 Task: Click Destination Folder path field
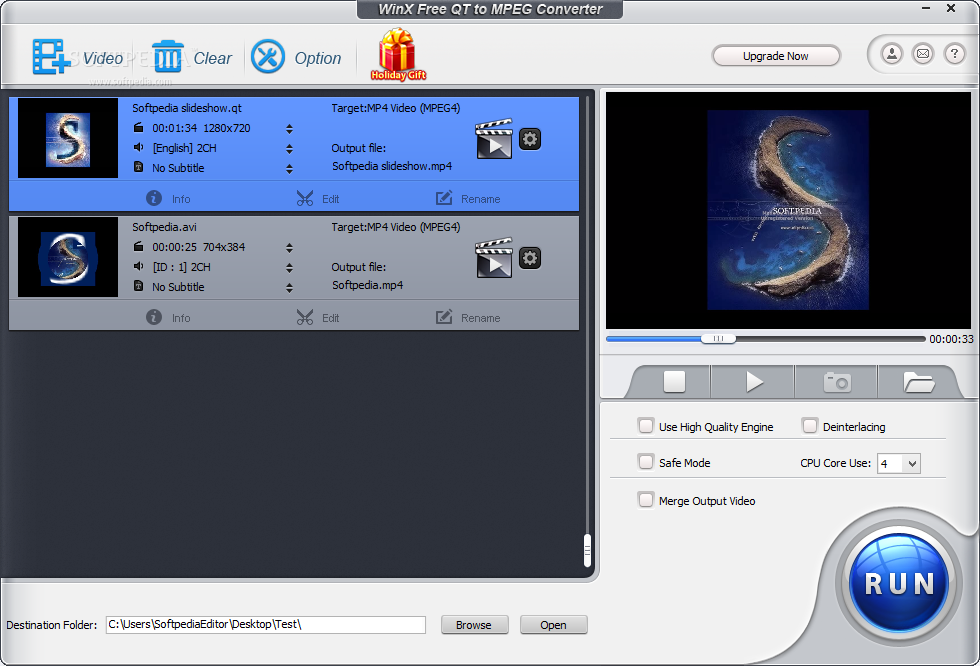point(266,625)
